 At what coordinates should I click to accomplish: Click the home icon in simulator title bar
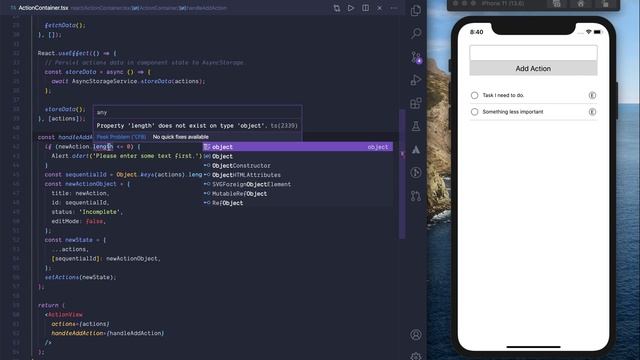(x=580, y=4)
